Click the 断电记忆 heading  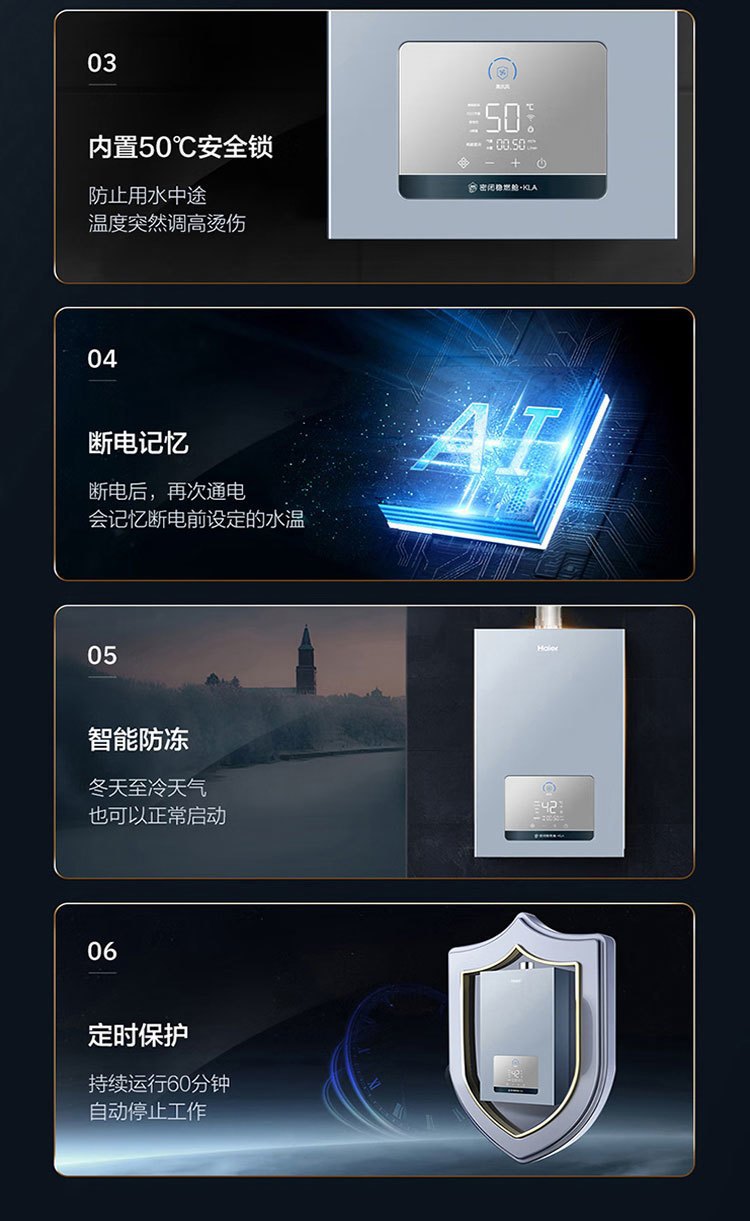pos(138,443)
